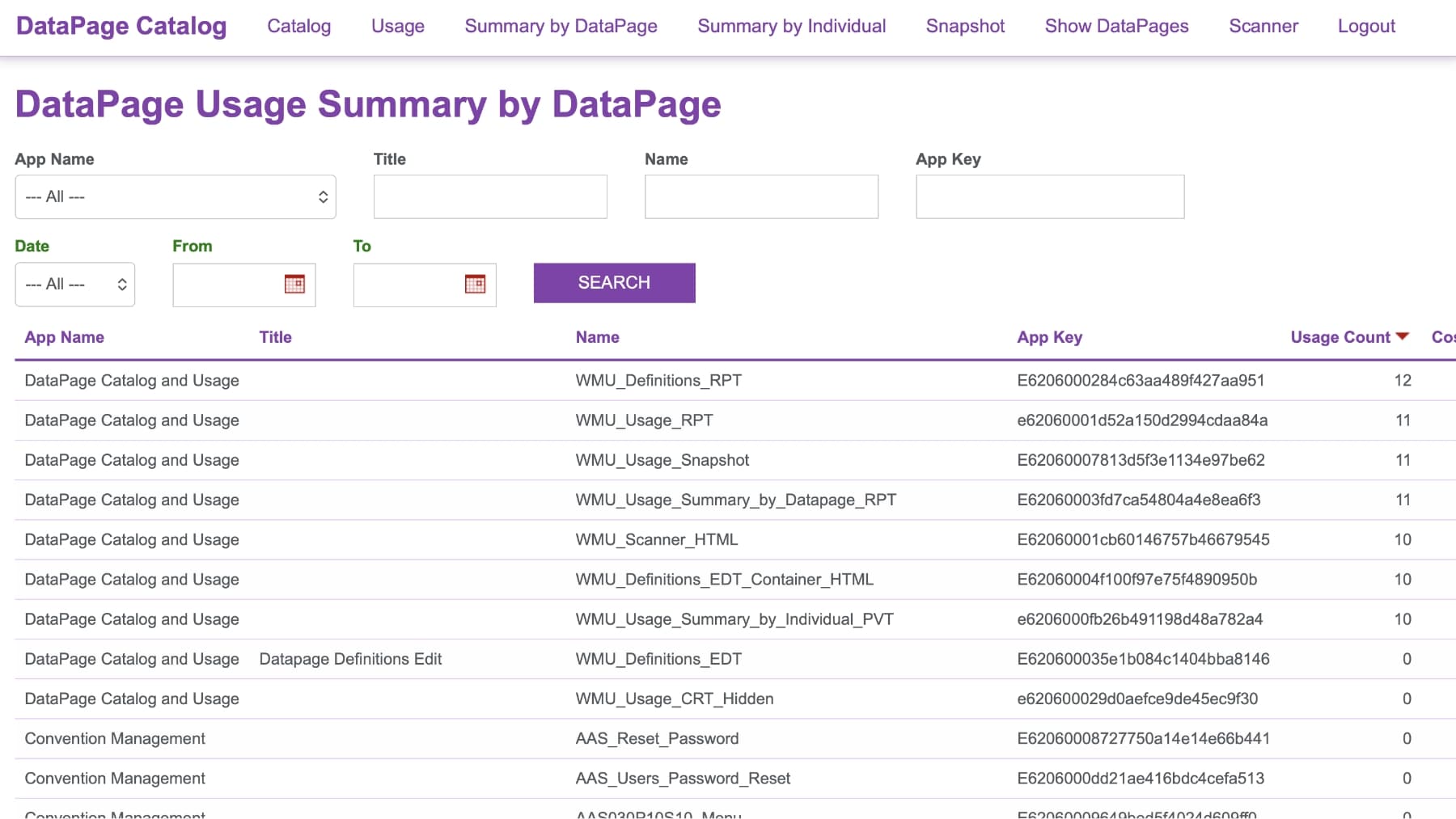Viewport: 1456px width, 819px height.
Task: Select the WMU_Usage_Snapshot name cell
Action: click(662, 460)
